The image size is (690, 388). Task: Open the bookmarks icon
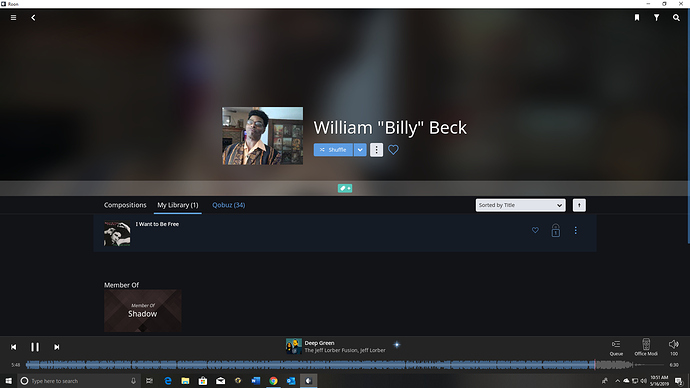(637, 18)
